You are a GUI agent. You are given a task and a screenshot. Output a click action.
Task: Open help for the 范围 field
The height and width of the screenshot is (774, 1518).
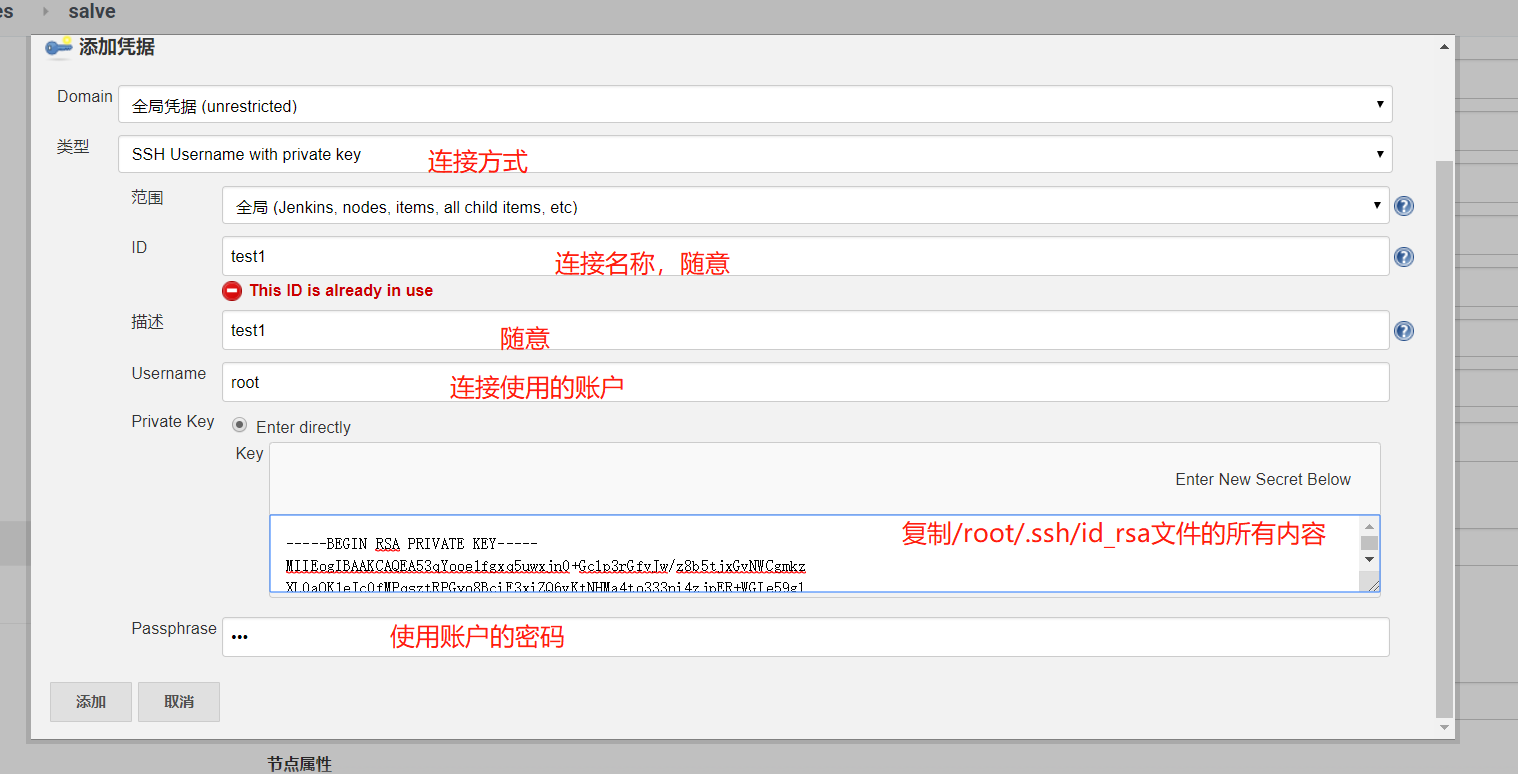click(1403, 205)
